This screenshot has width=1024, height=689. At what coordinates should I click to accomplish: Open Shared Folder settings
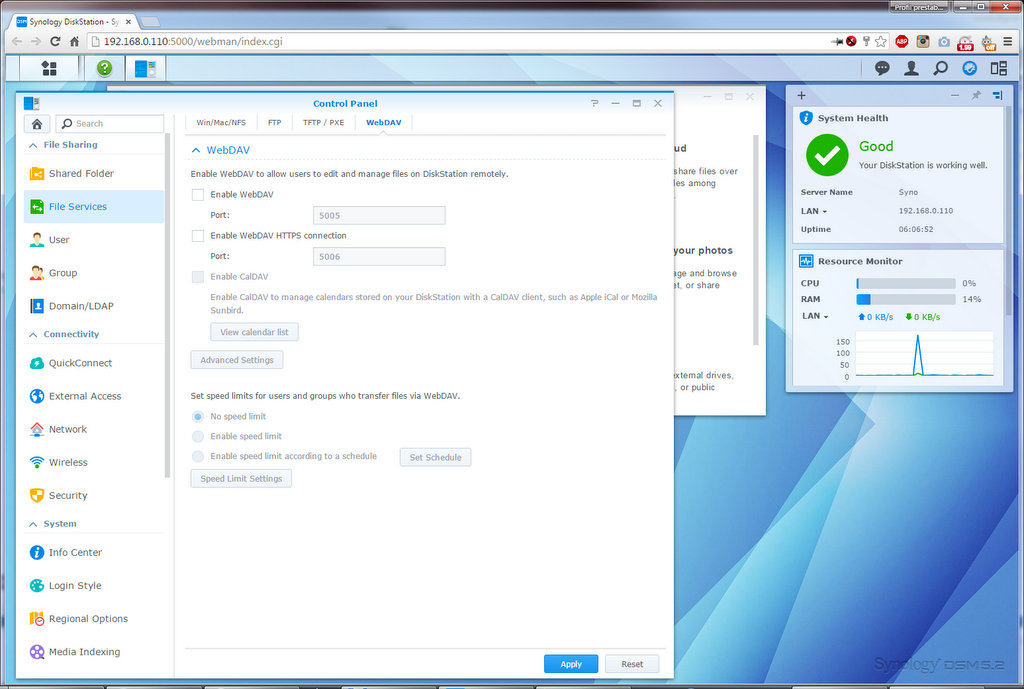point(94,173)
